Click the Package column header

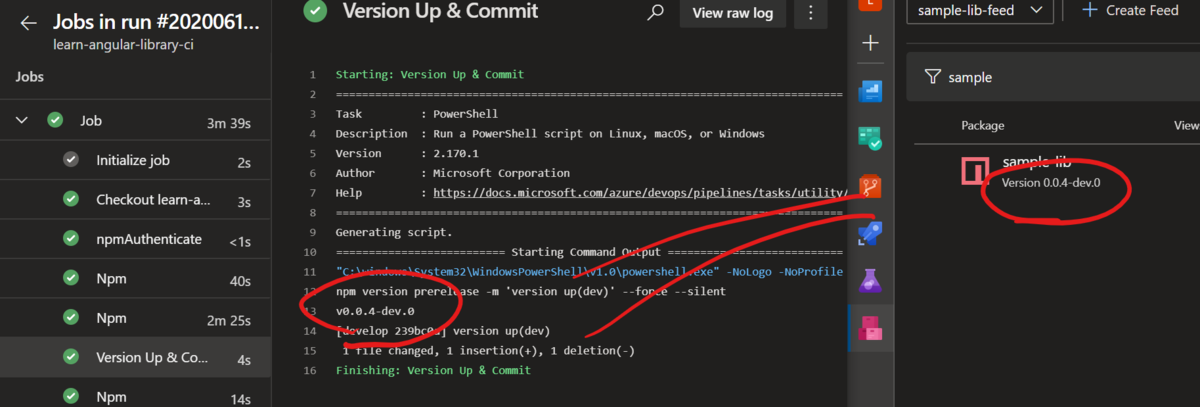point(983,126)
